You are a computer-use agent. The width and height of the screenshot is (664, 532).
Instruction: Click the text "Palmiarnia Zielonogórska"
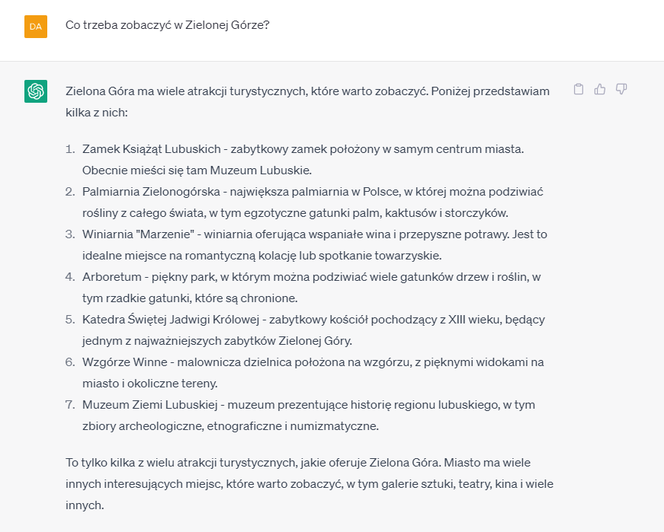click(151, 192)
